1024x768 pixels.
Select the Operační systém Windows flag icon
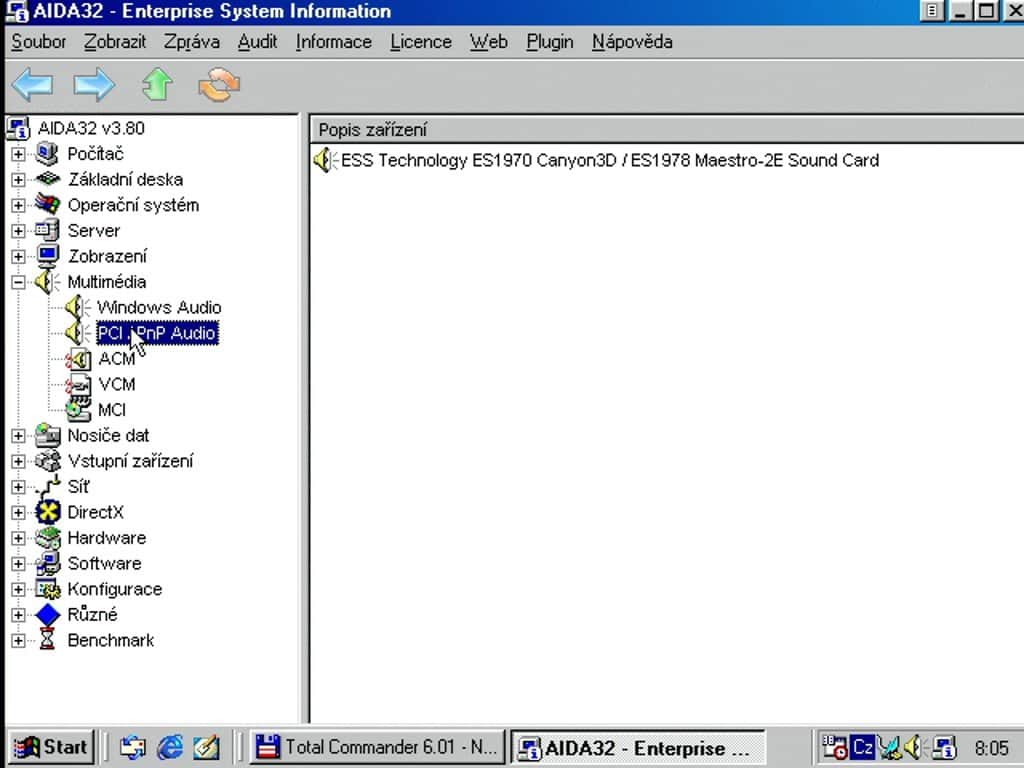[47, 204]
